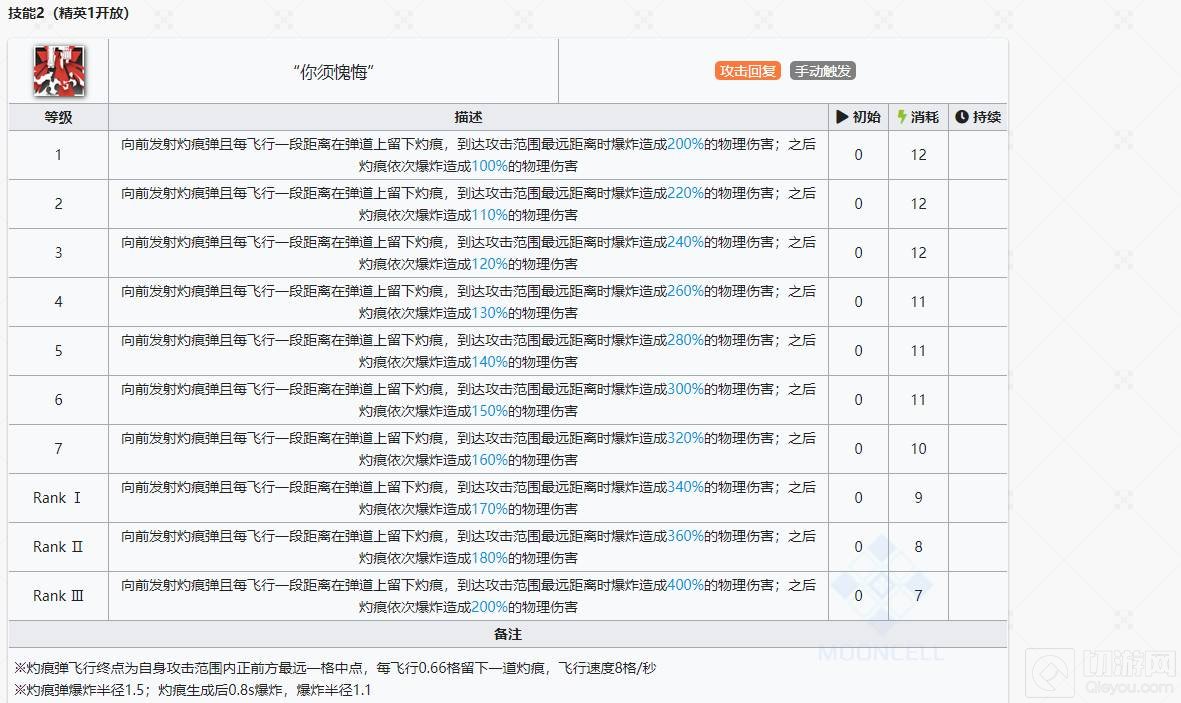Viewport: 1181px width, 703px height.
Task: Select the orange 攻击回复 tag
Action: [x=747, y=71]
